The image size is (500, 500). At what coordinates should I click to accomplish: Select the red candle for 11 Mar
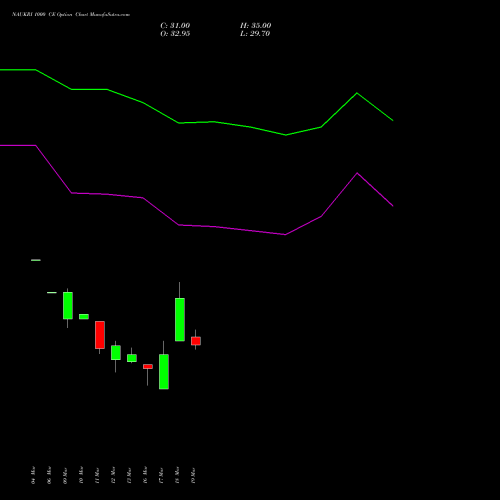pos(100,335)
